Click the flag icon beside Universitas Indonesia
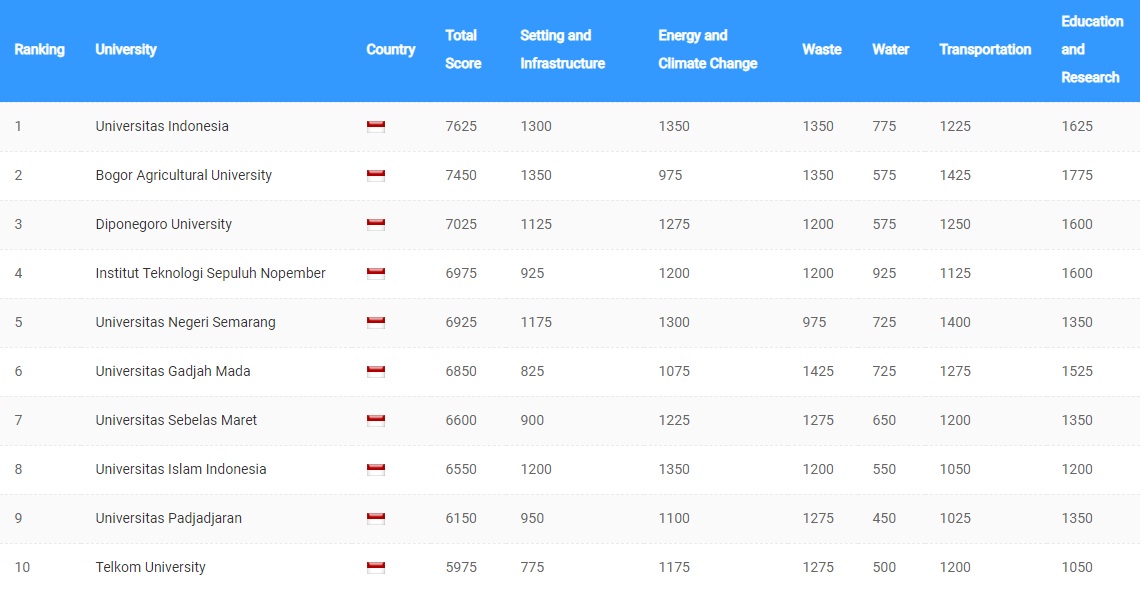 376,127
